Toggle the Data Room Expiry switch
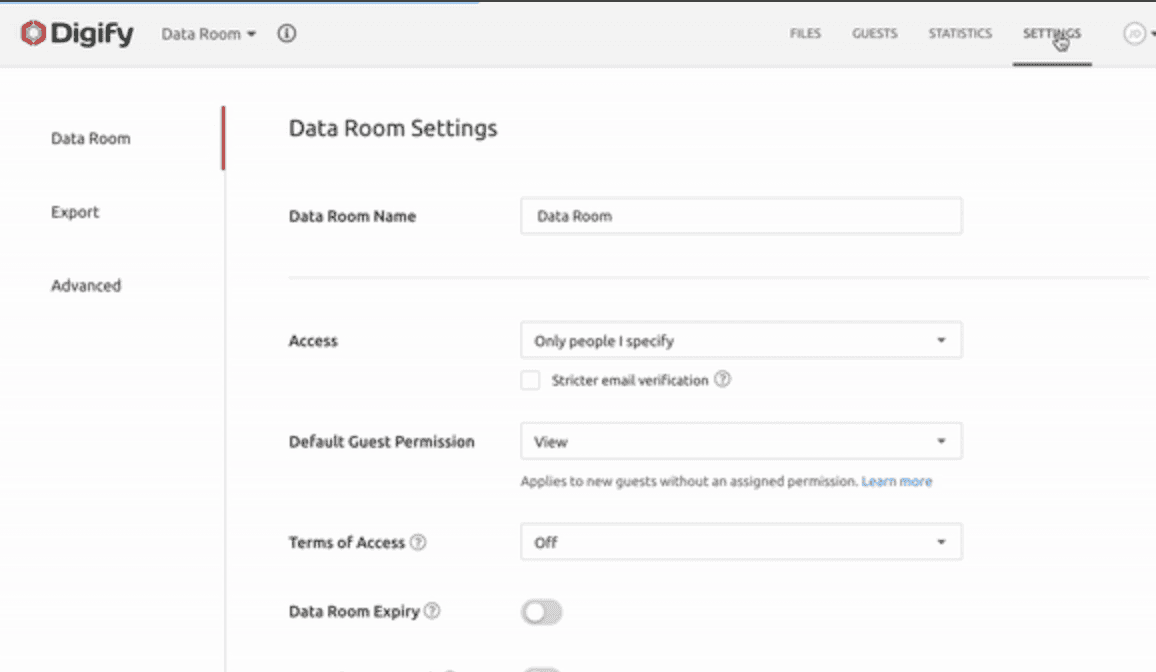Image resolution: width=1156 pixels, height=672 pixels. click(x=541, y=612)
